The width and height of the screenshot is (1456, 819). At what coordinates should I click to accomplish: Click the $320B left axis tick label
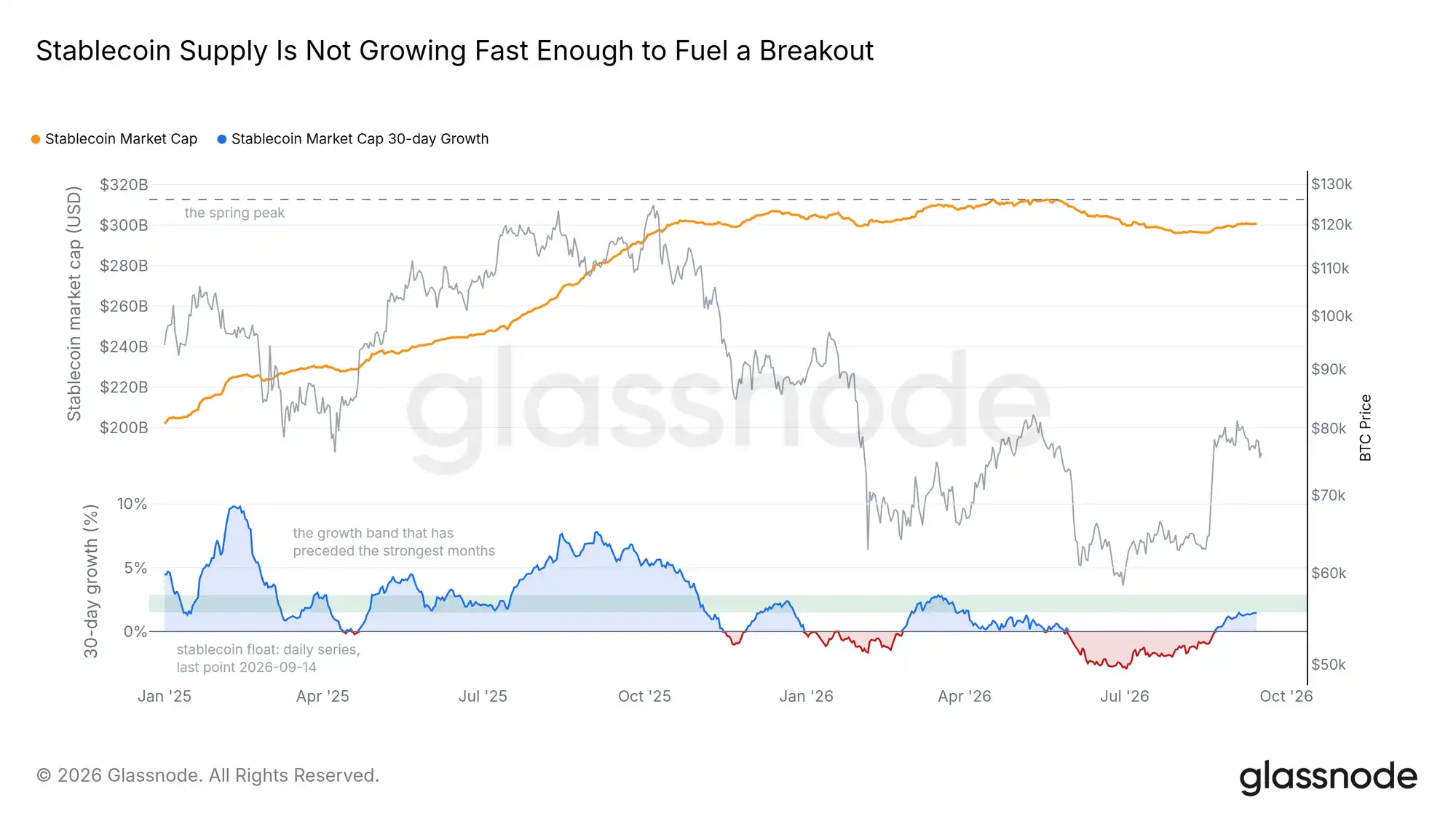pyautogui.click(x=124, y=185)
